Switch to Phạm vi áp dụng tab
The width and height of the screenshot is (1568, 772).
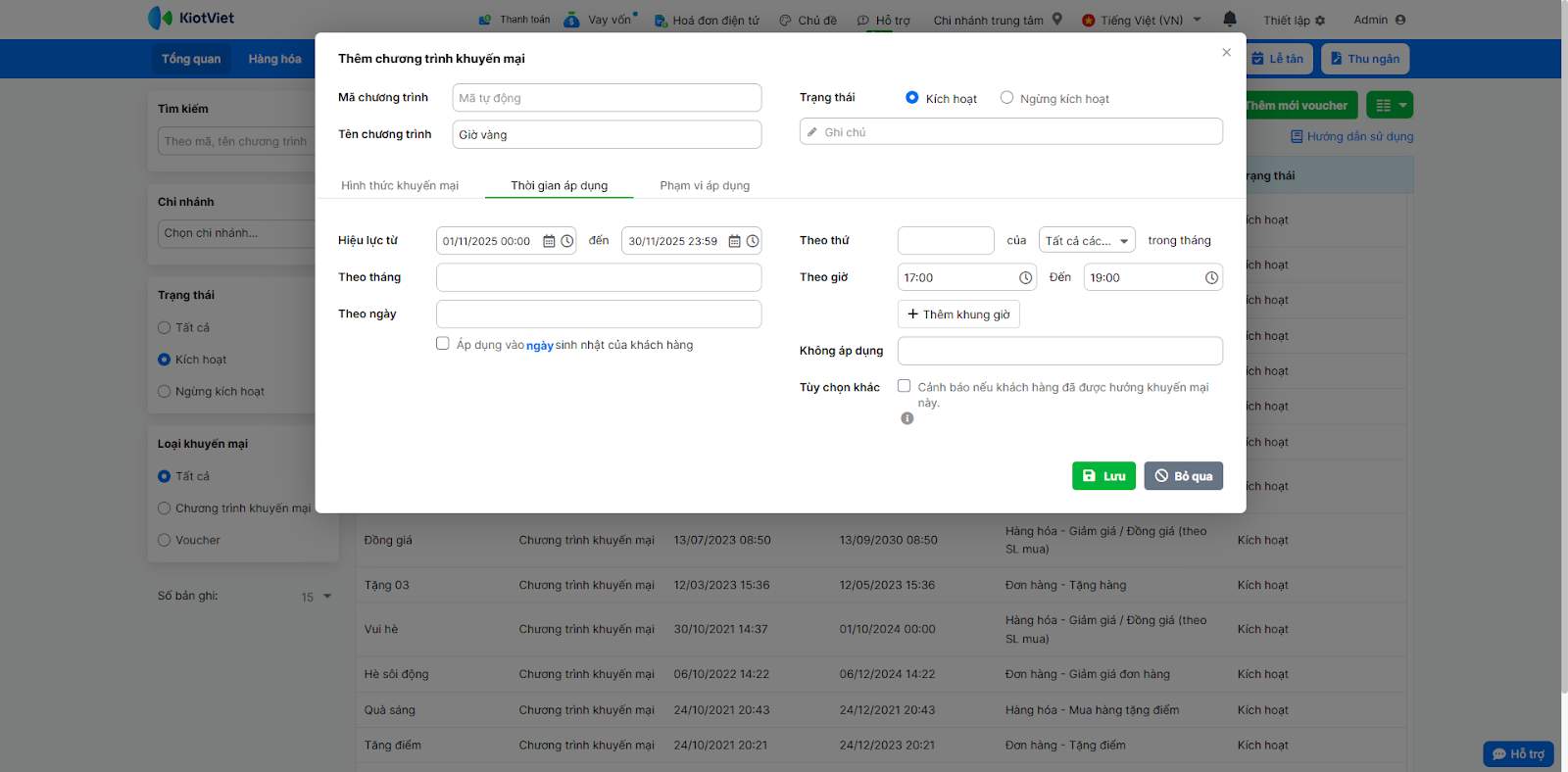point(705,186)
